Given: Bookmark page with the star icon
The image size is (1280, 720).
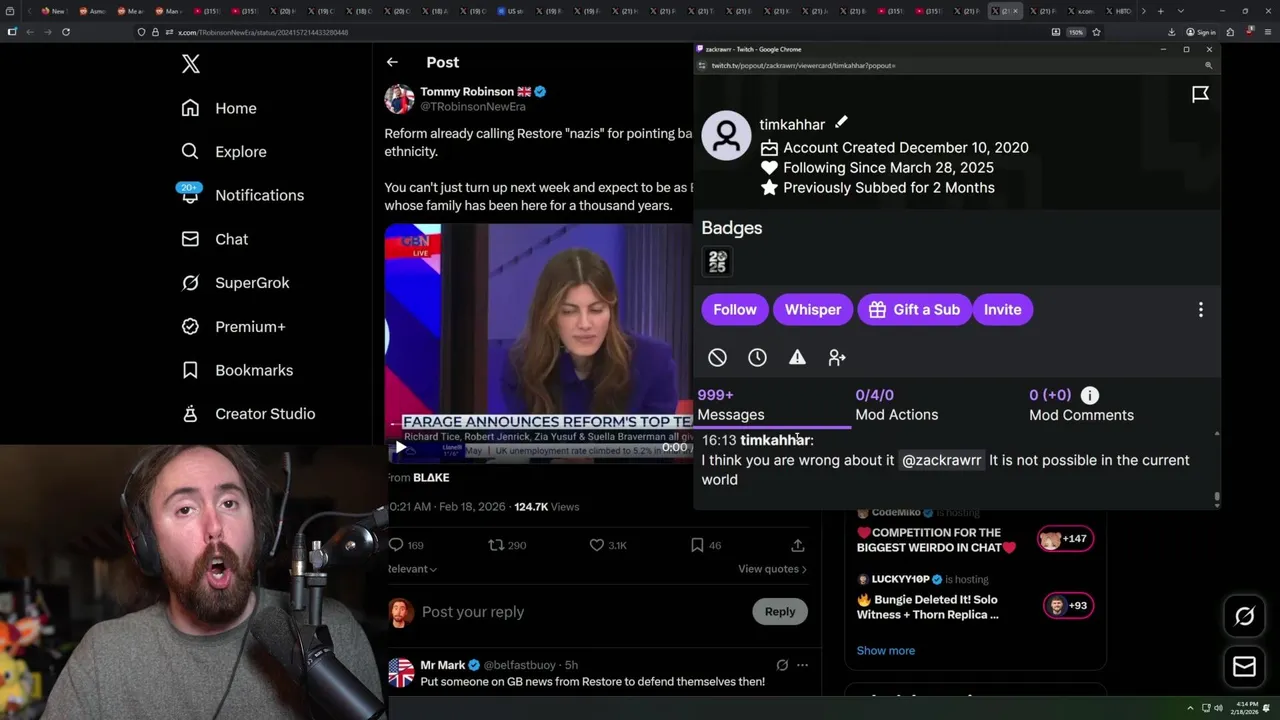Looking at the screenshot, I should pyautogui.click(x=1097, y=32).
